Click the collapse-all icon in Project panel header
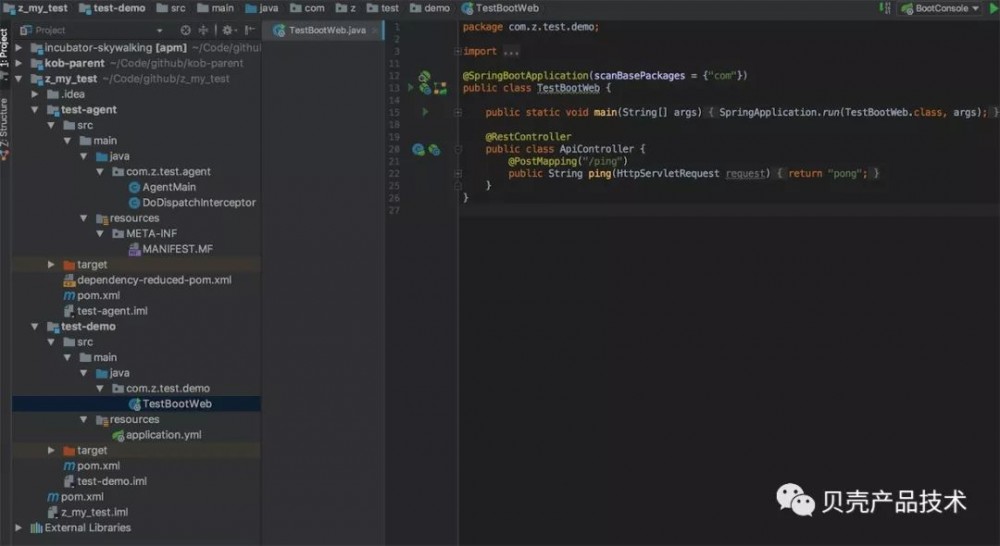The image size is (1000, 546). [203, 30]
